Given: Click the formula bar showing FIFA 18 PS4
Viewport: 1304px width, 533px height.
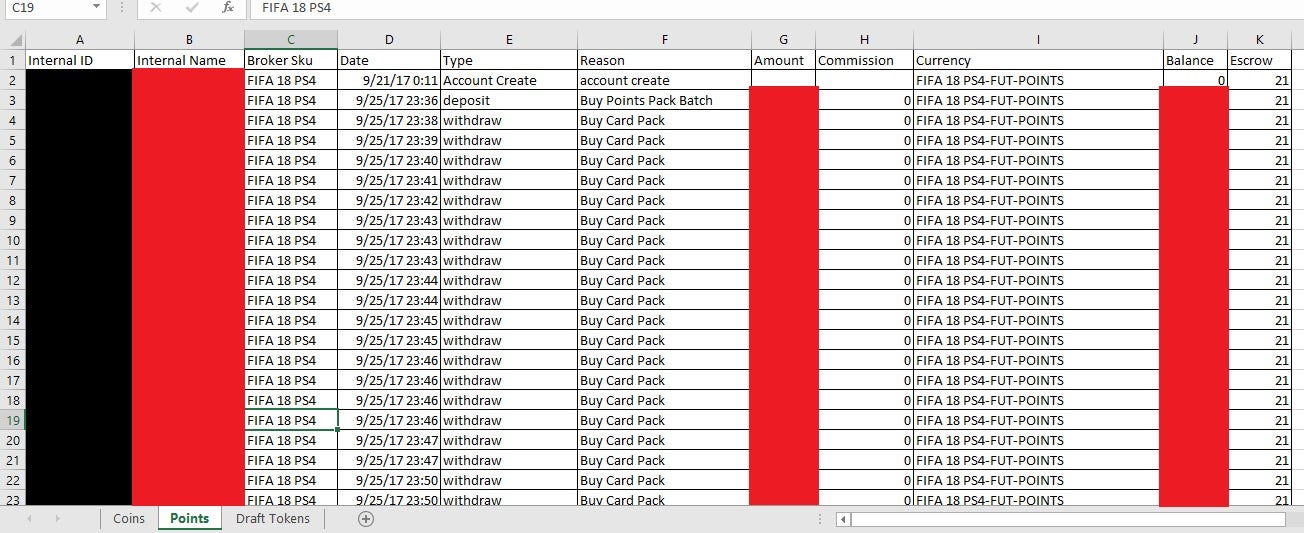Looking at the screenshot, I should (x=775, y=7).
